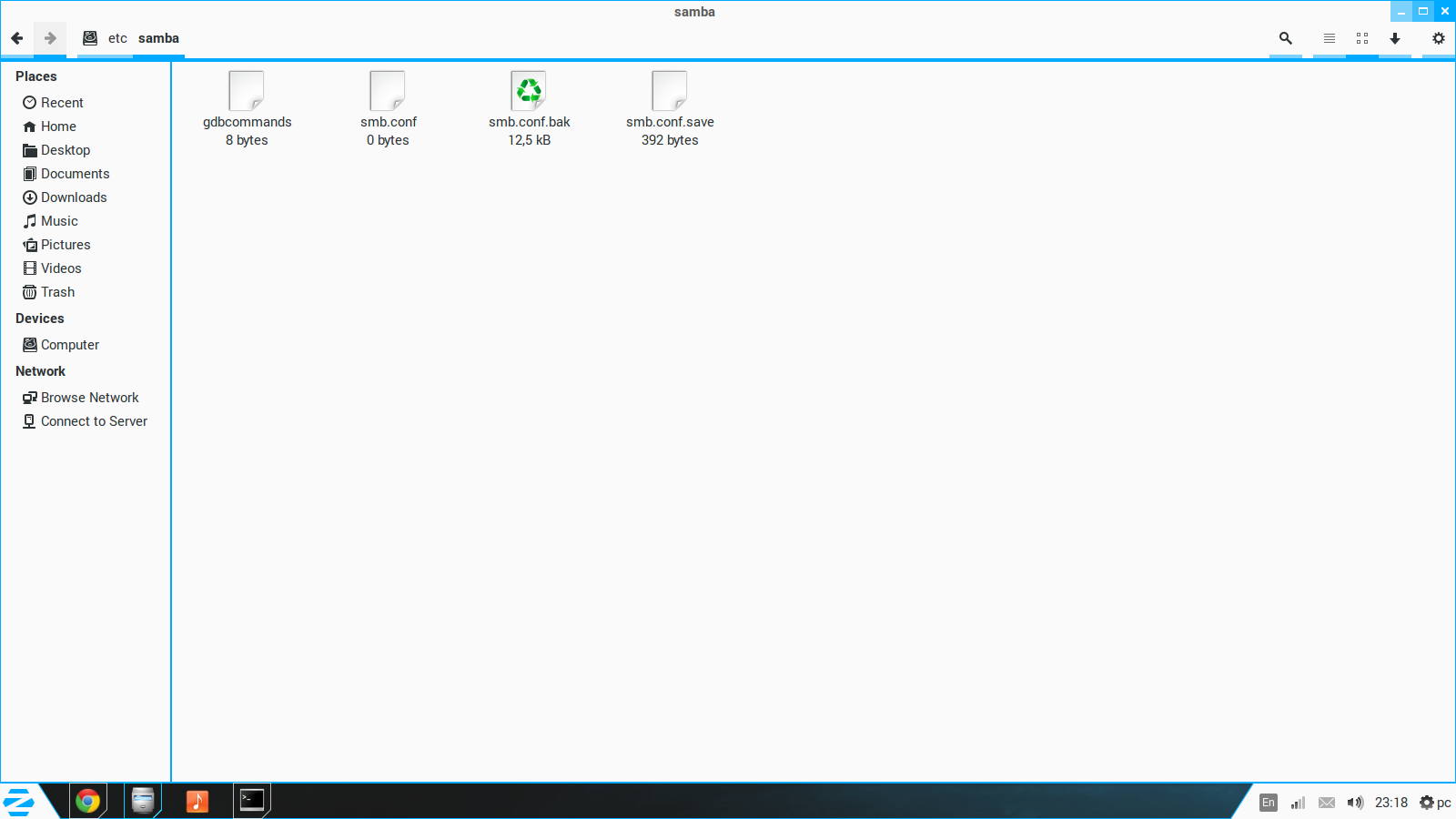Open Connect to Server

click(86, 421)
